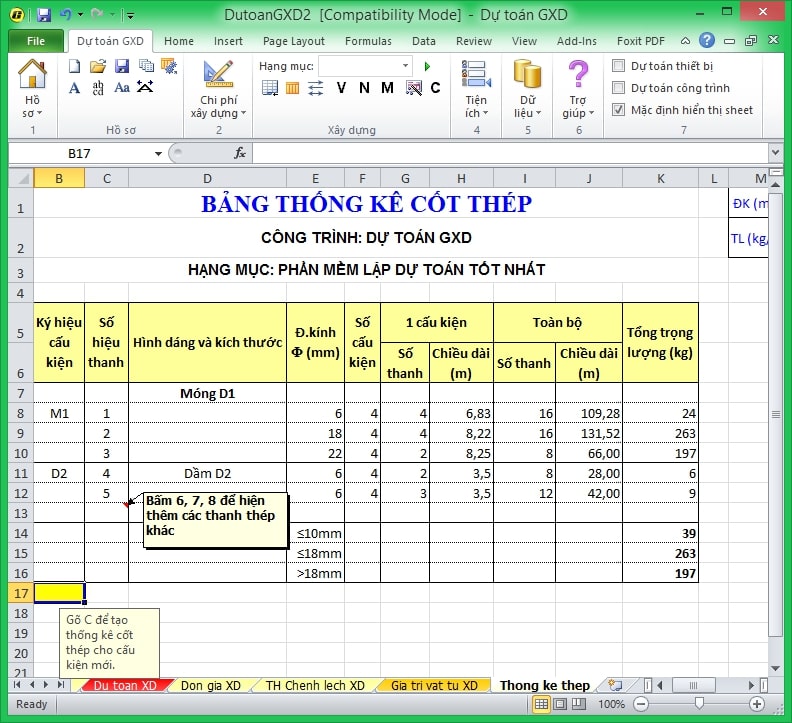Enable the Dự toán thiết bị checkbox
792x723 pixels.
tap(619, 66)
